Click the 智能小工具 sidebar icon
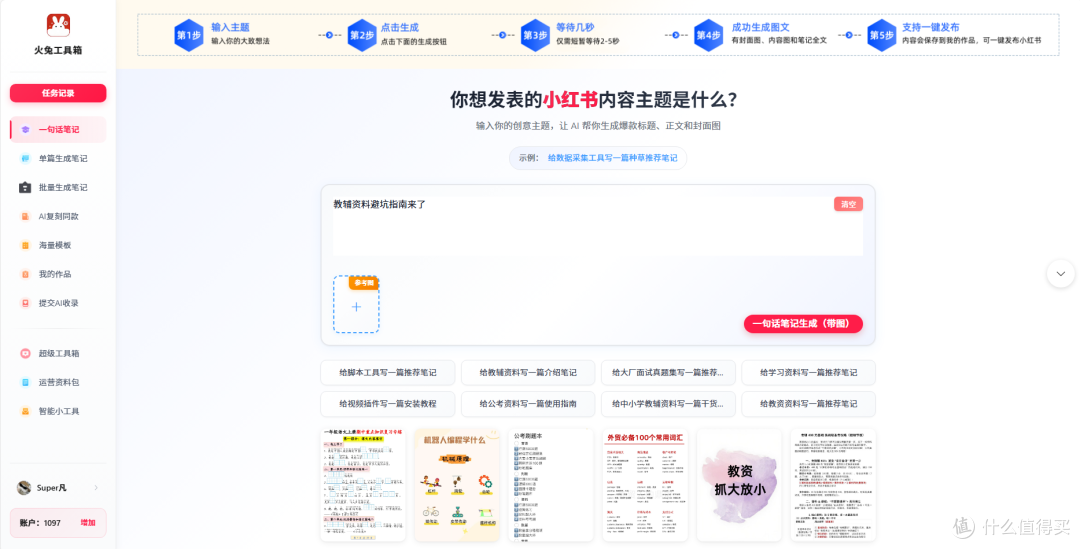Viewport: 1080px width, 549px height. (x=25, y=411)
